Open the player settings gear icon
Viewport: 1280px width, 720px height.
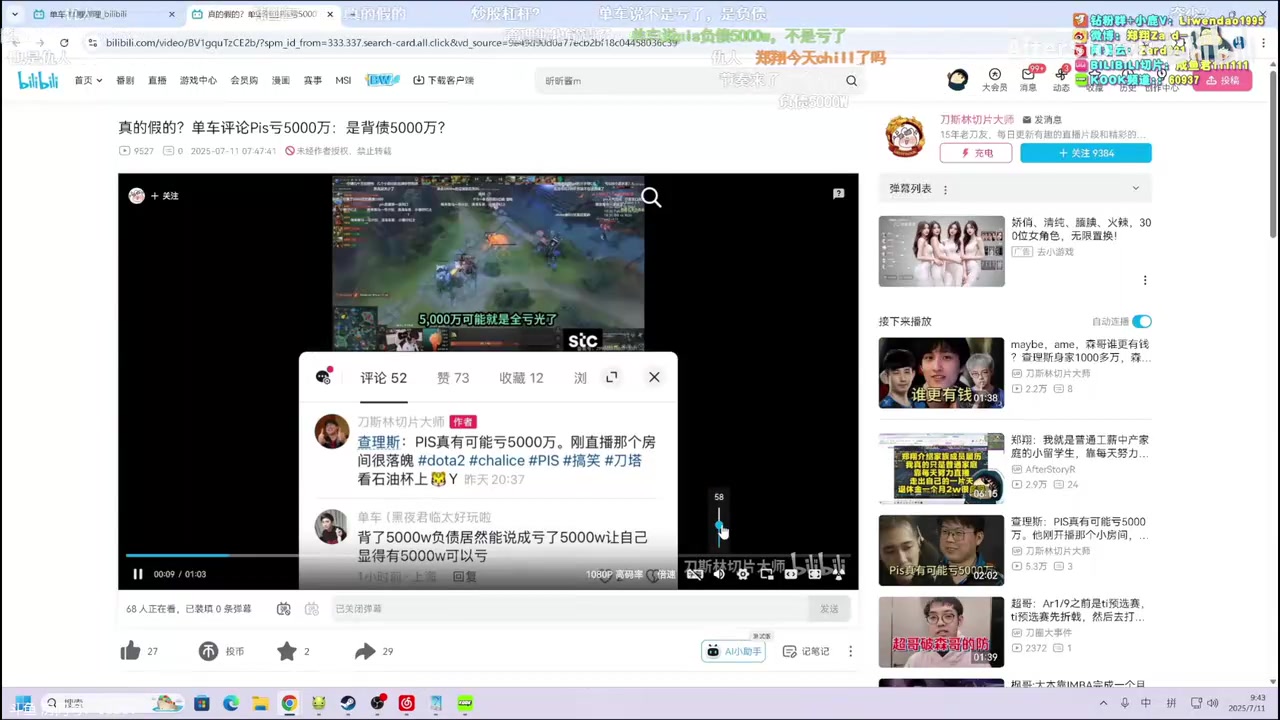743,574
